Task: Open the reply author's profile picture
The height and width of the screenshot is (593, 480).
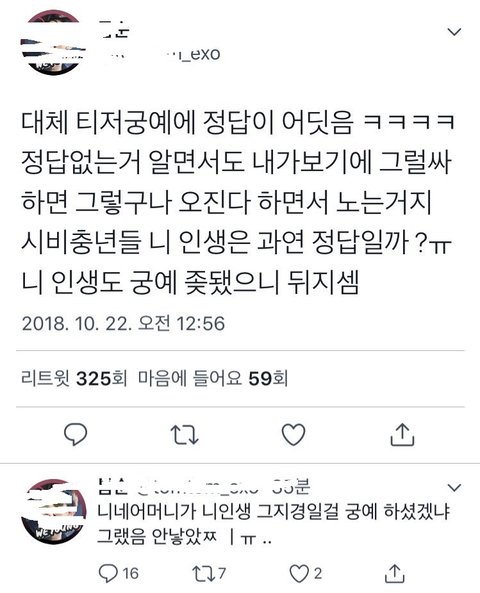Action: pyautogui.click(x=54, y=511)
